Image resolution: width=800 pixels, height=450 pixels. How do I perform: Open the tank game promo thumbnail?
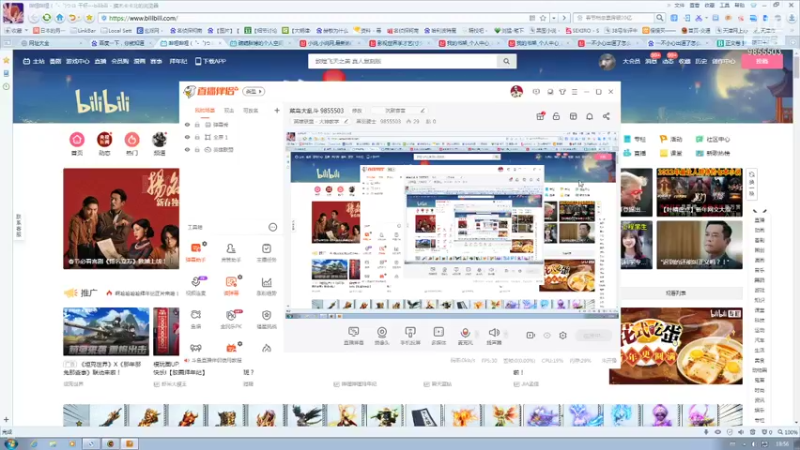pos(106,331)
